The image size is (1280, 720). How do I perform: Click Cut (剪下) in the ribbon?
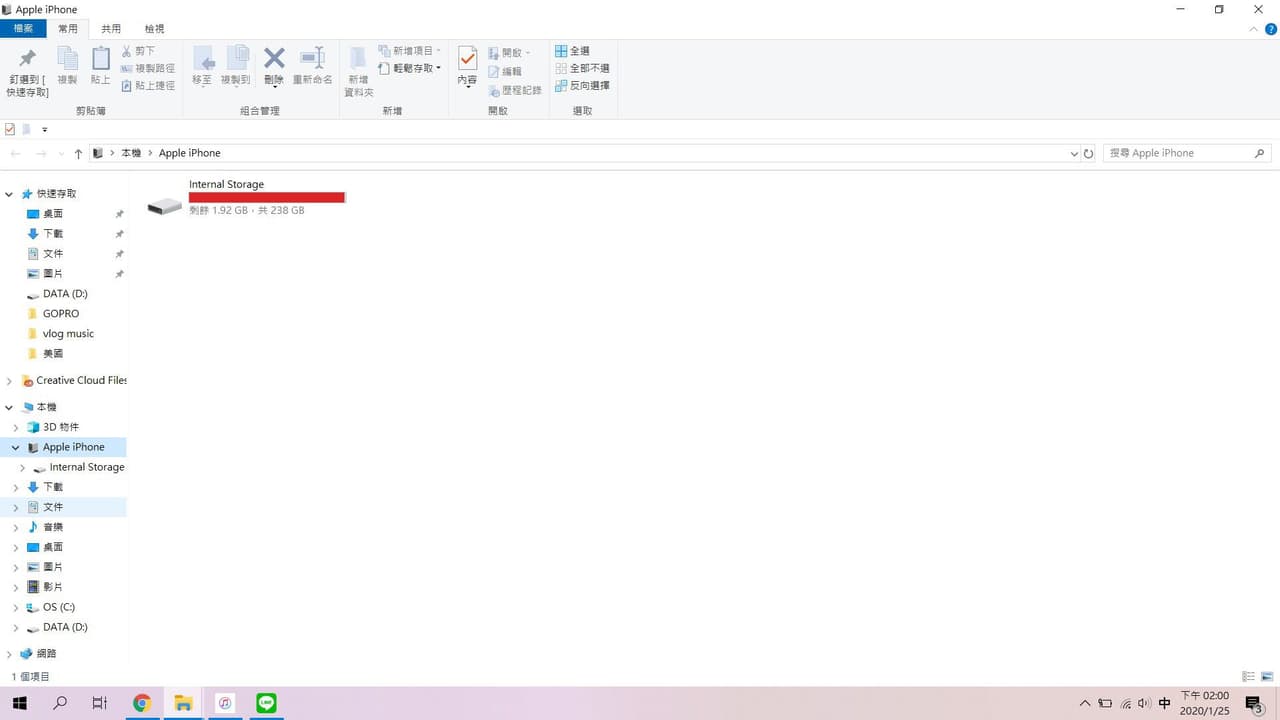pyautogui.click(x=138, y=51)
